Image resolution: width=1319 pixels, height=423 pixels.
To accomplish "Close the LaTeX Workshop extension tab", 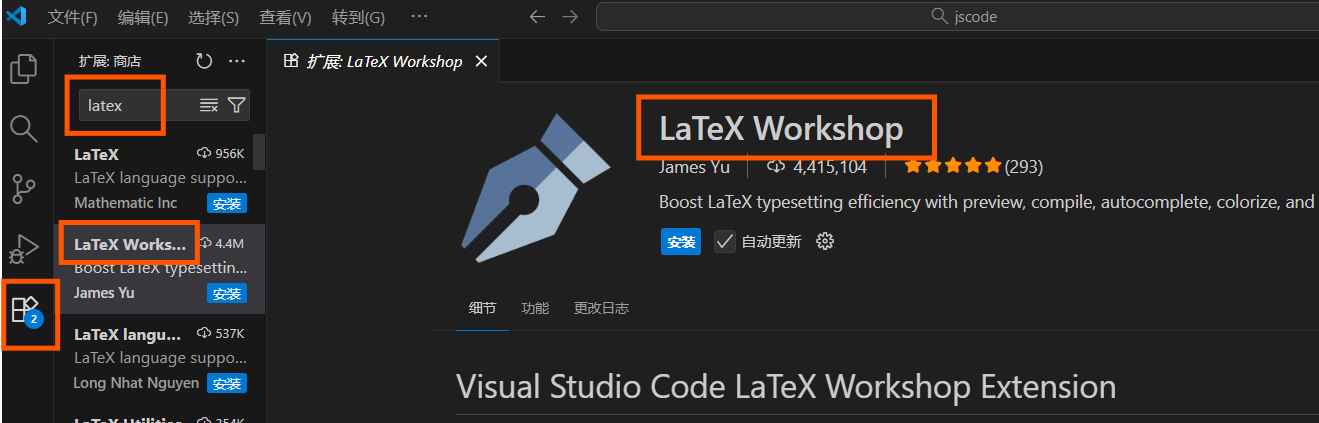I will point(481,61).
